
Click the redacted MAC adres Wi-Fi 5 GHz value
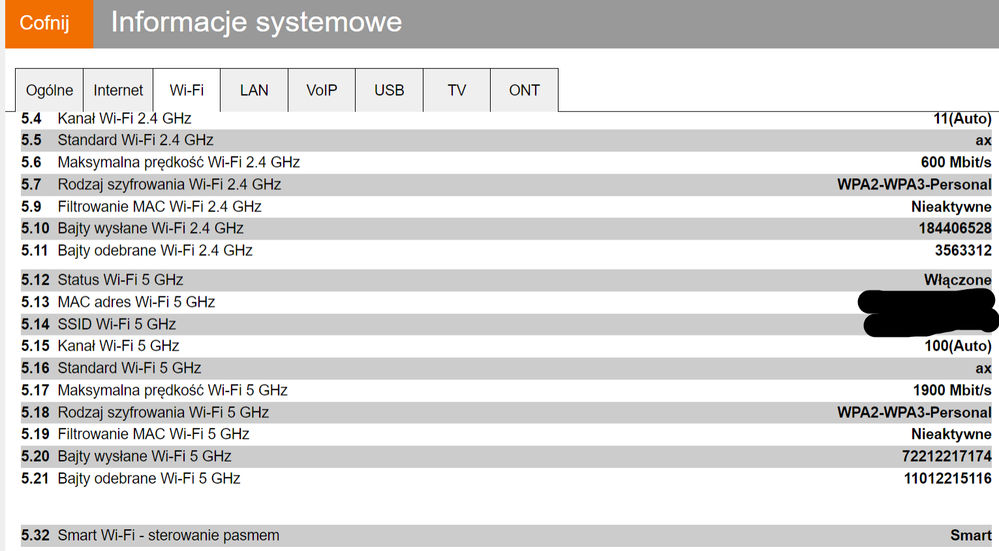925,301
